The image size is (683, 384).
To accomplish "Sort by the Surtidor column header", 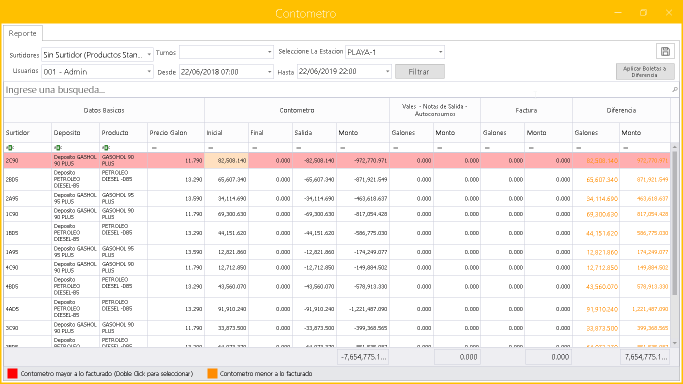I will 27,133.
